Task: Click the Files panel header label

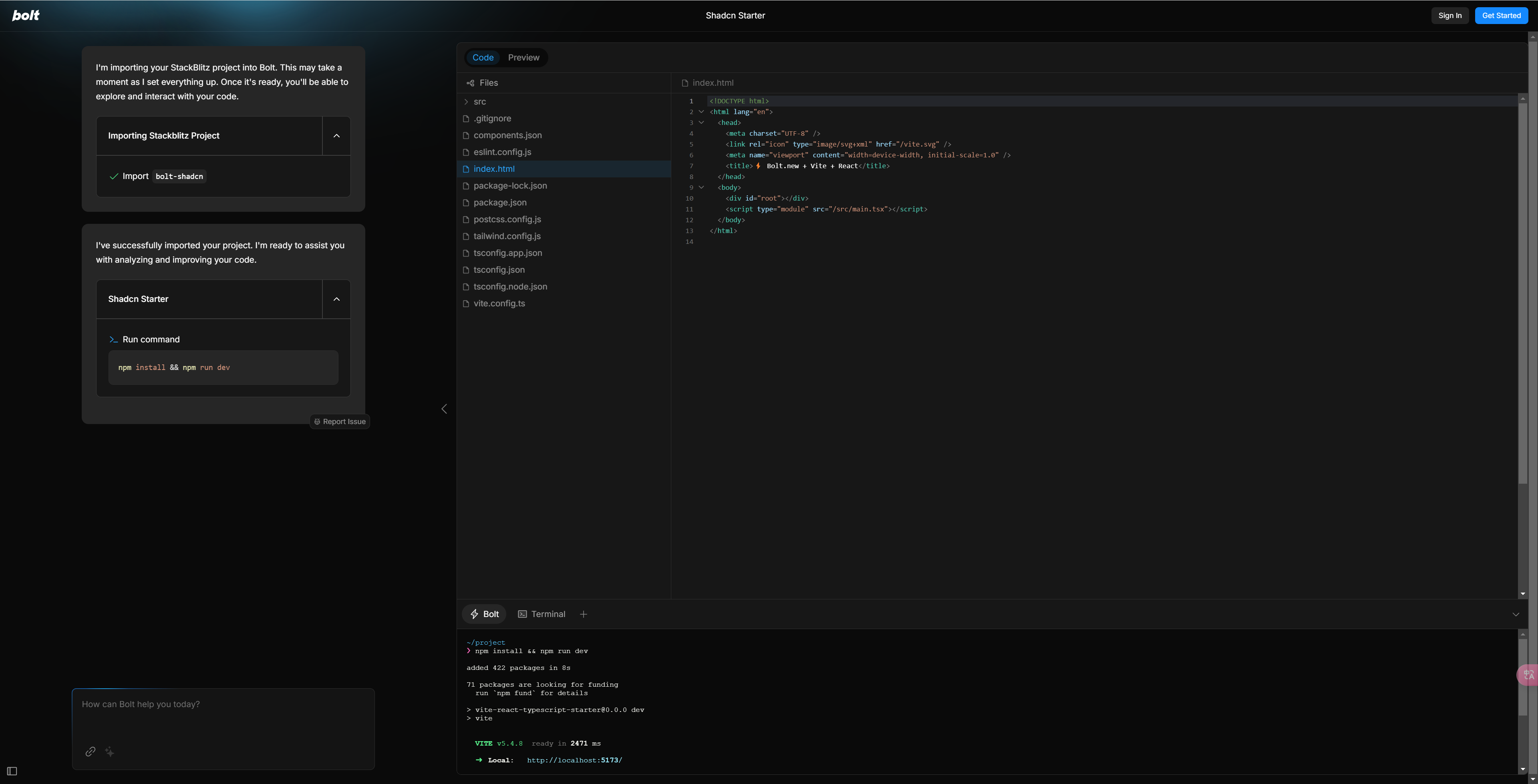Action: [x=488, y=83]
